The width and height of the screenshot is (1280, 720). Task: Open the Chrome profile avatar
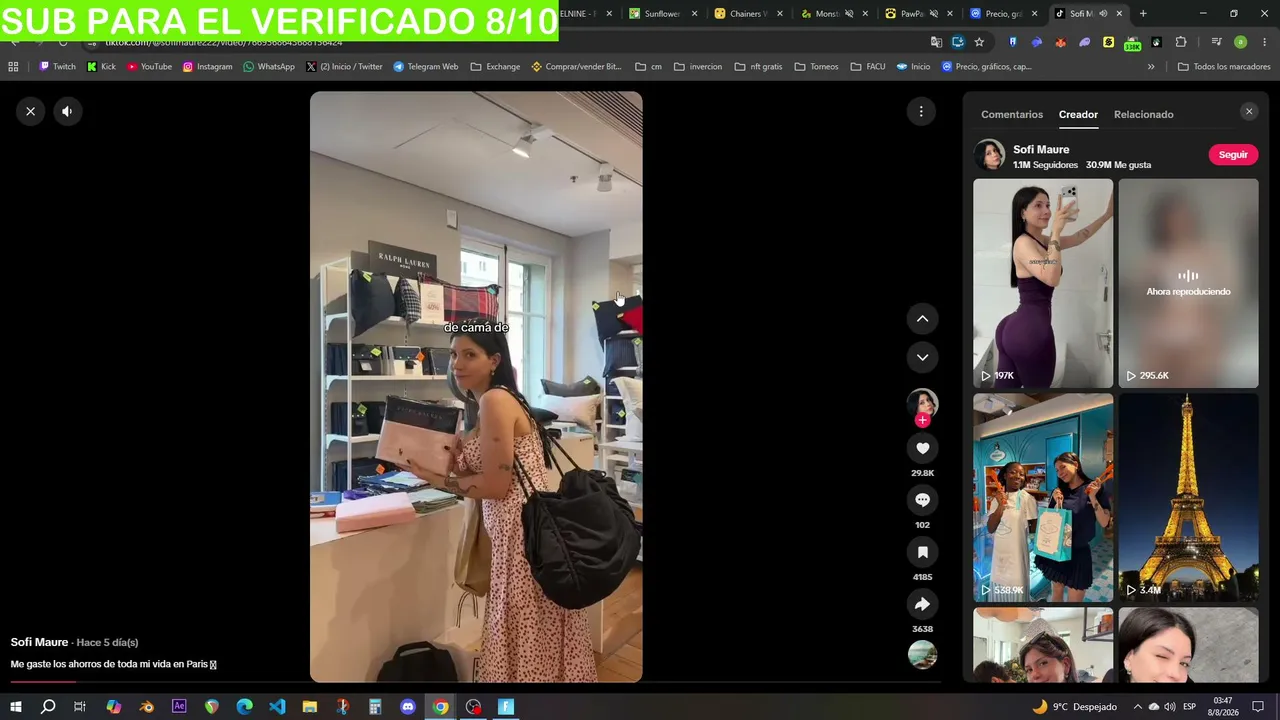1240,42
